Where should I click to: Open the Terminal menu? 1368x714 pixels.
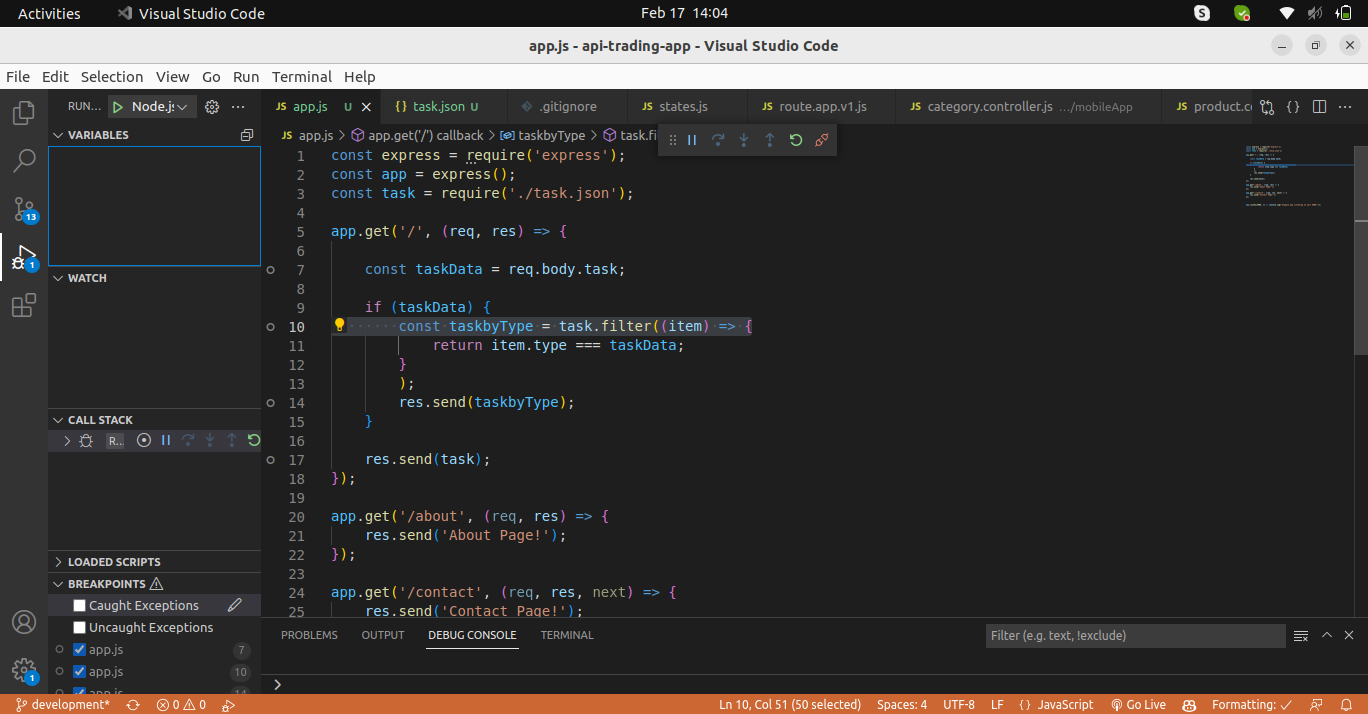tap(301, 76)
